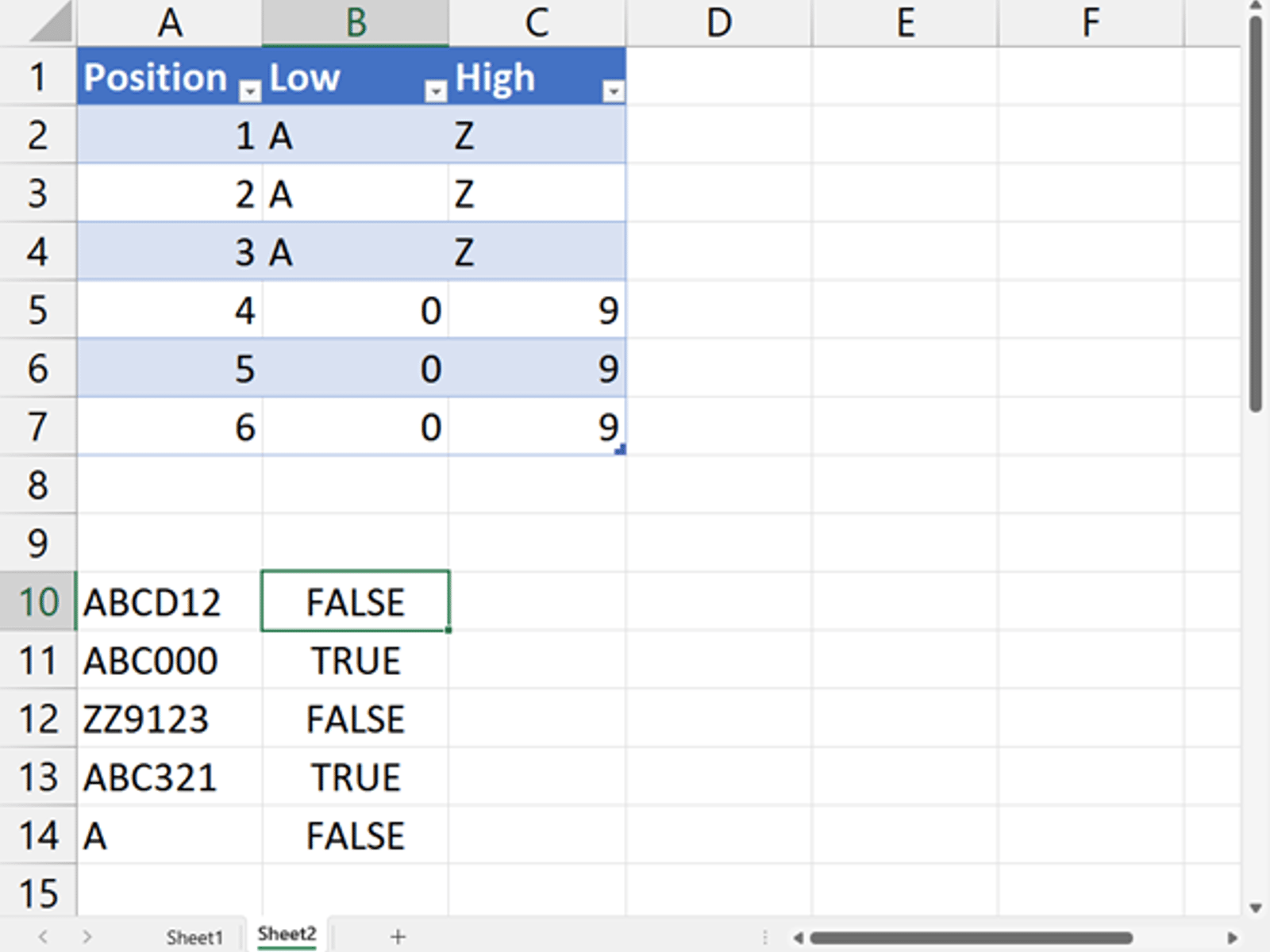Click the next sheet navigation arrow
Image resolution: width=1270 pixels, height=952 pixels.
coord(87,937)
